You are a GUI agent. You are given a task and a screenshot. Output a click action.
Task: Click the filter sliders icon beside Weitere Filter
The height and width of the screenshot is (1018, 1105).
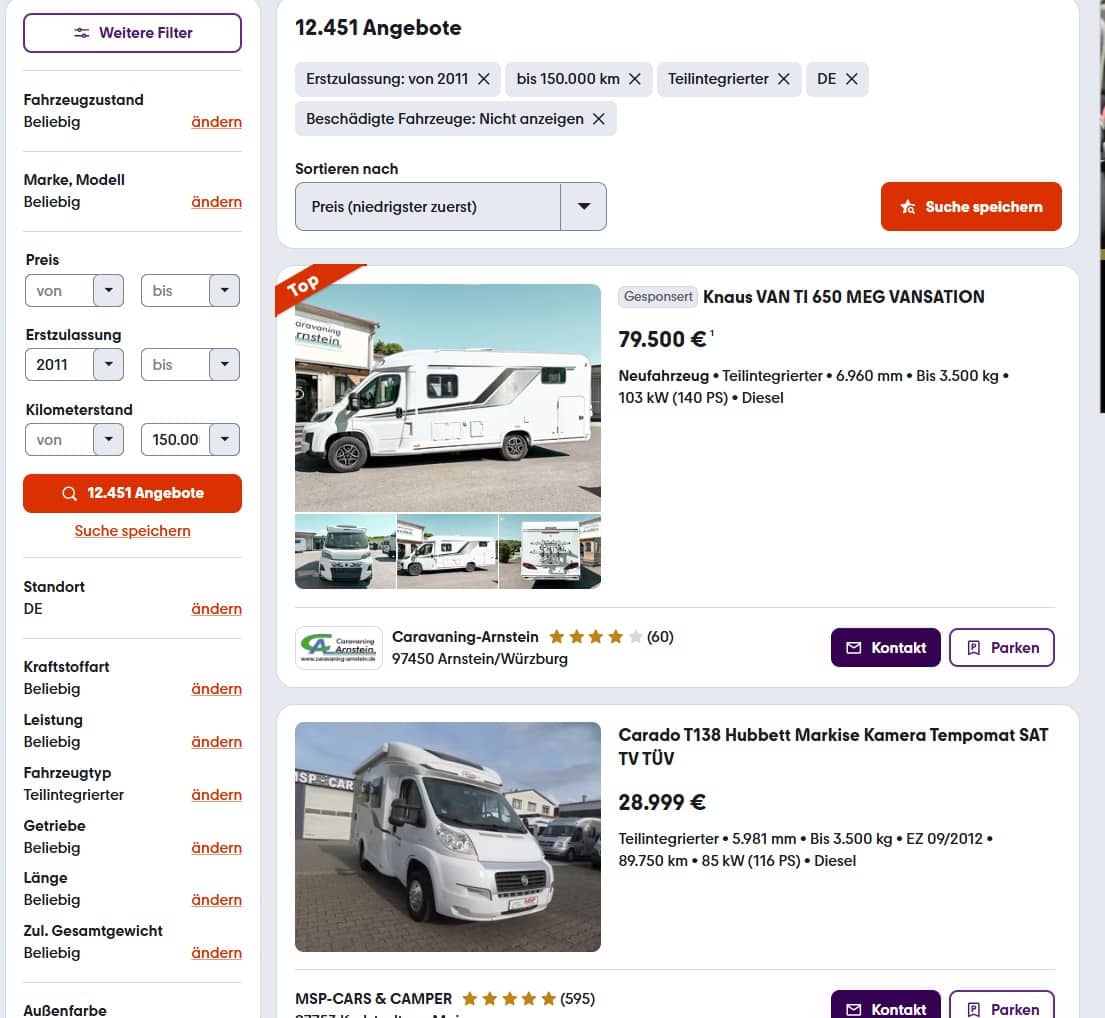click(x=82, y=32)
